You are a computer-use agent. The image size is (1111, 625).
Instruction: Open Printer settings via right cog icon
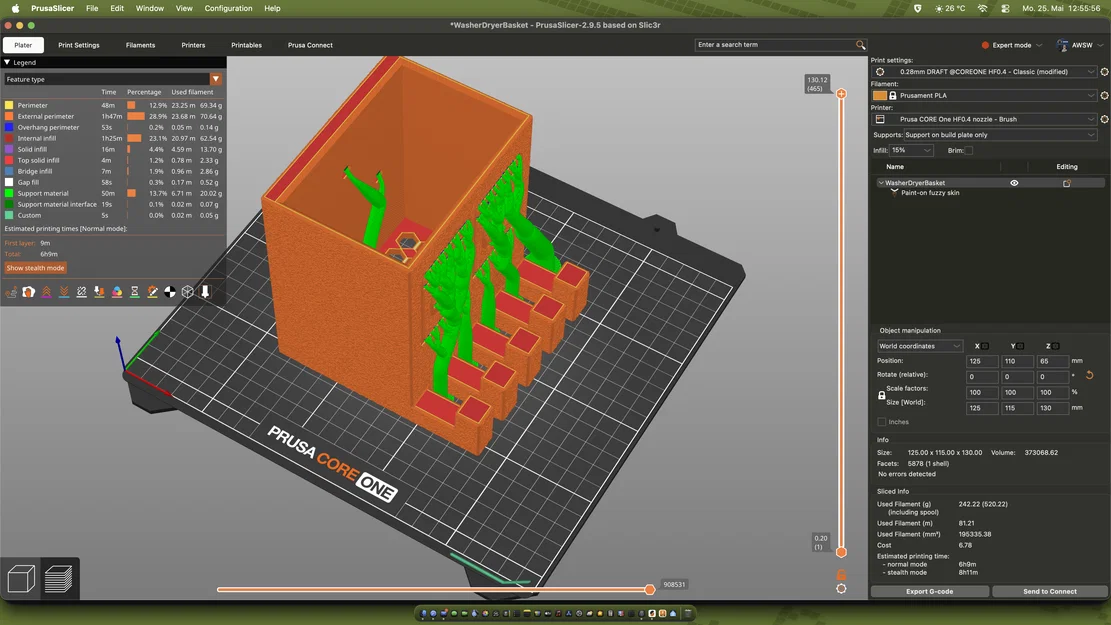tap(1104, 119)
